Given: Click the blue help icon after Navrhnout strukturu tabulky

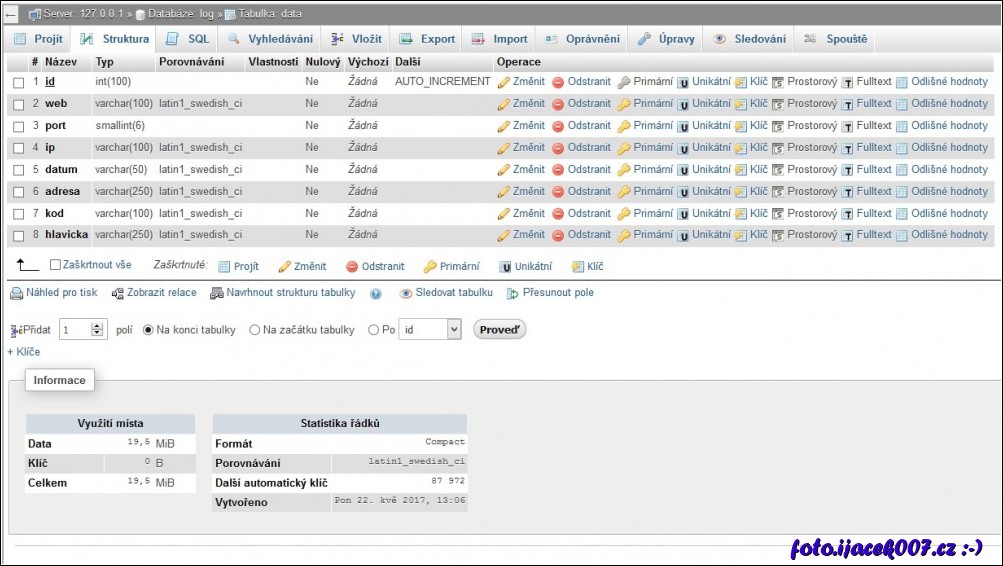Looking at the screenshot, I should coord(376,294).
